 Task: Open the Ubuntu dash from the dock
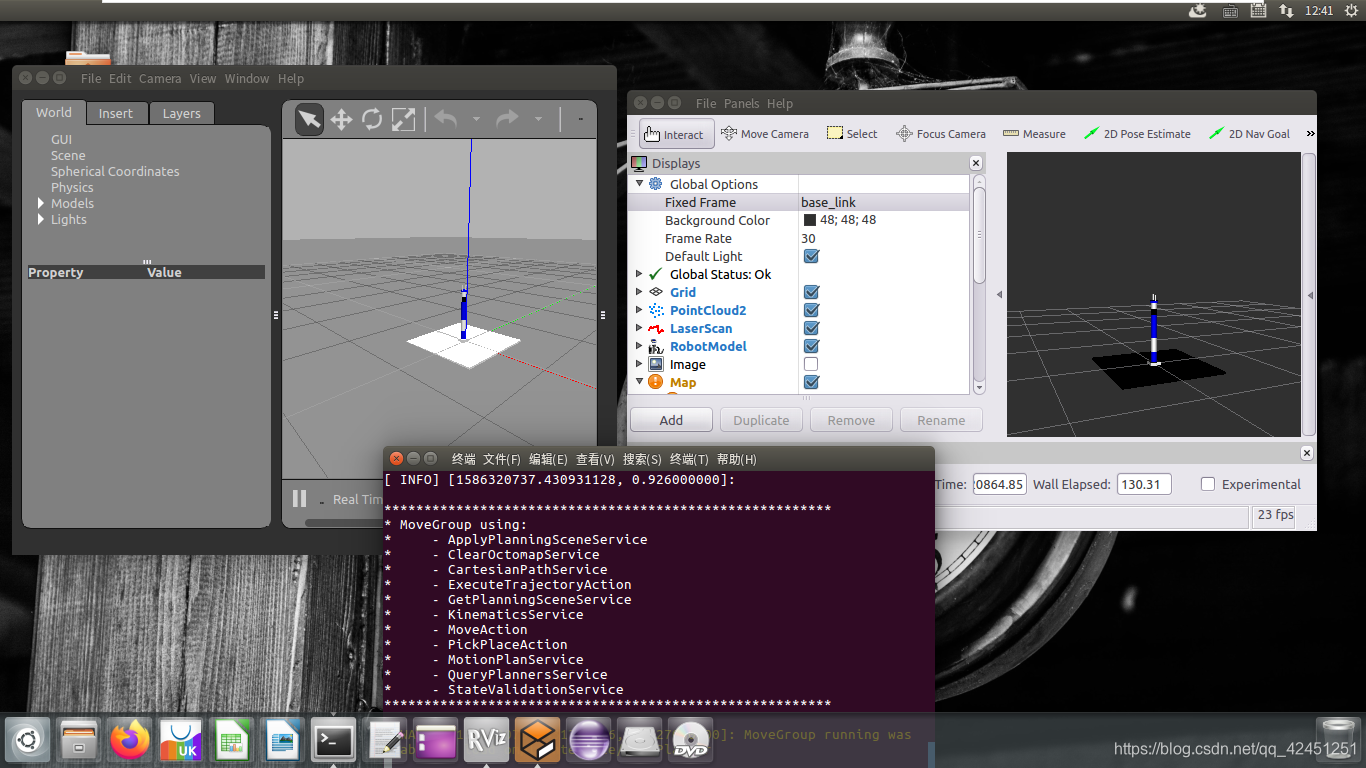27,741
